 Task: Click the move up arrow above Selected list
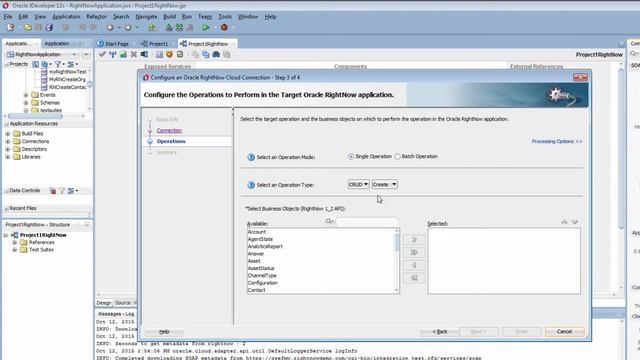pyautogui.click(x=564, y=222)
